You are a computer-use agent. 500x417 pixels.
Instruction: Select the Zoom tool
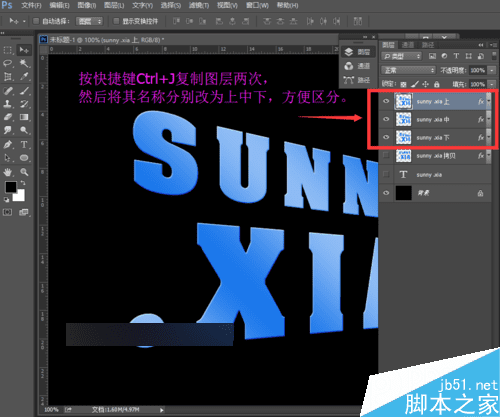click(x=24, y=172)
